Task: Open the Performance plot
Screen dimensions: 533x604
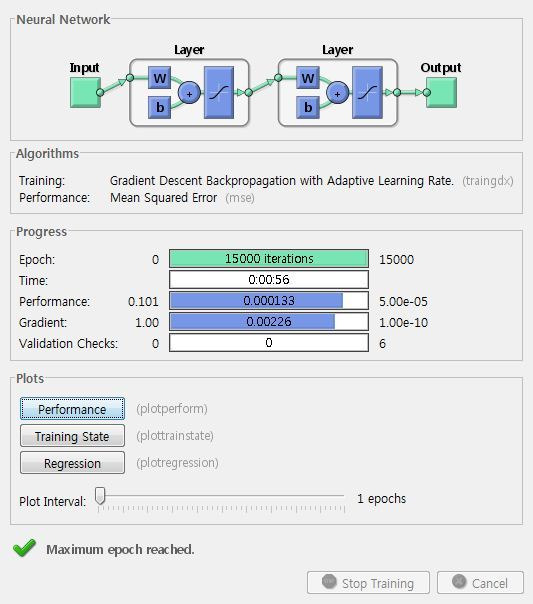Action: [72, 409]
